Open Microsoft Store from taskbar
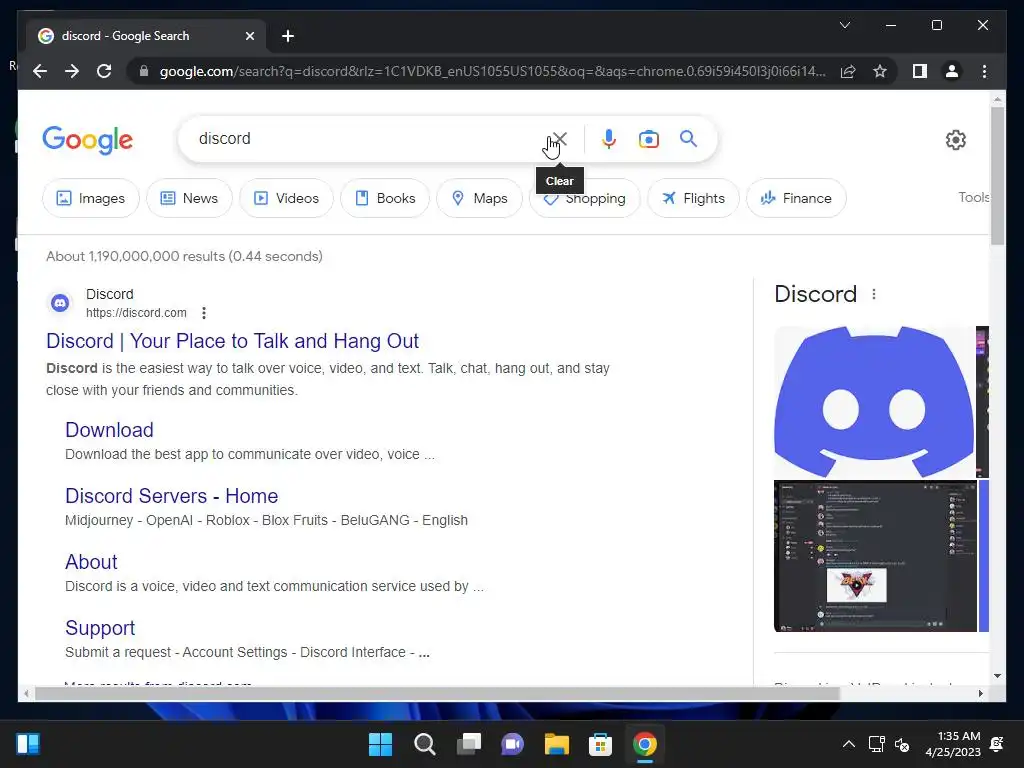The image size is (1024, 768). point(600,744)
